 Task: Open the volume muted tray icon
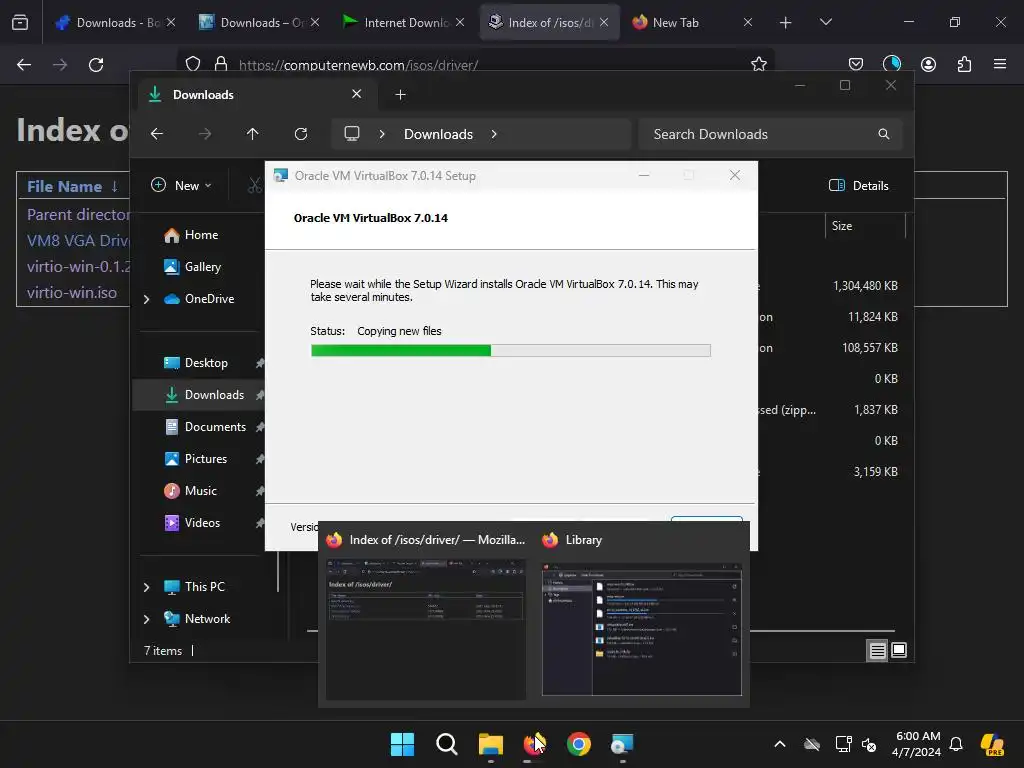pyautogui.click(x=869, y=744)
